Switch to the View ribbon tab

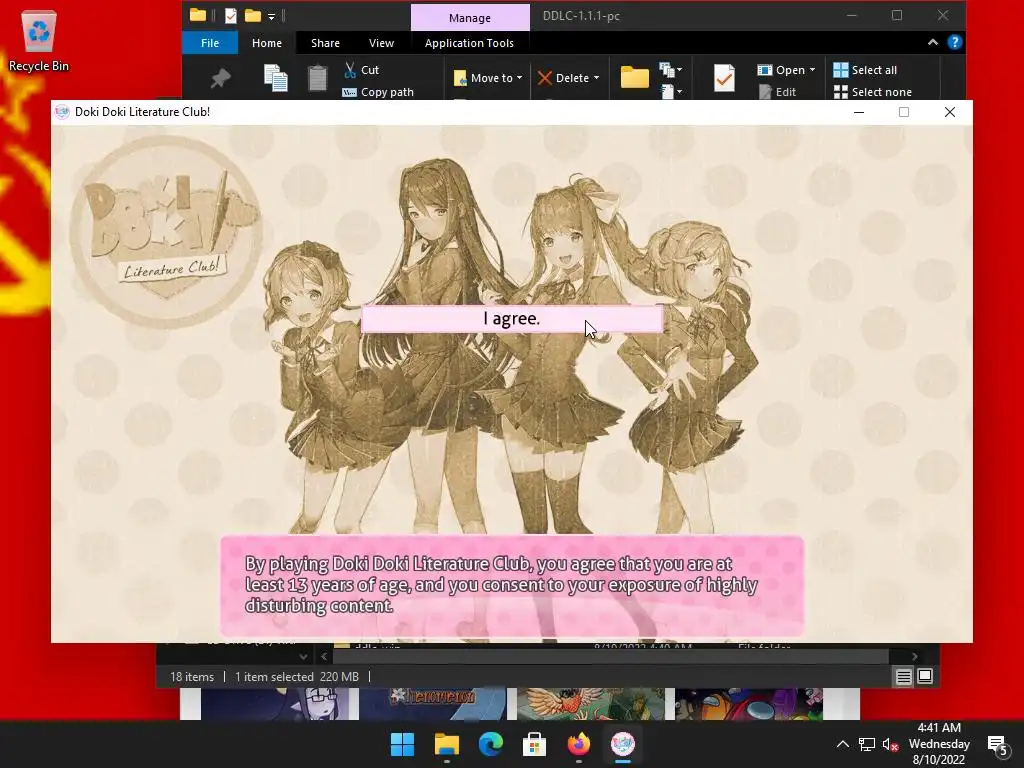pyautogui.click(x=381, y=43)
